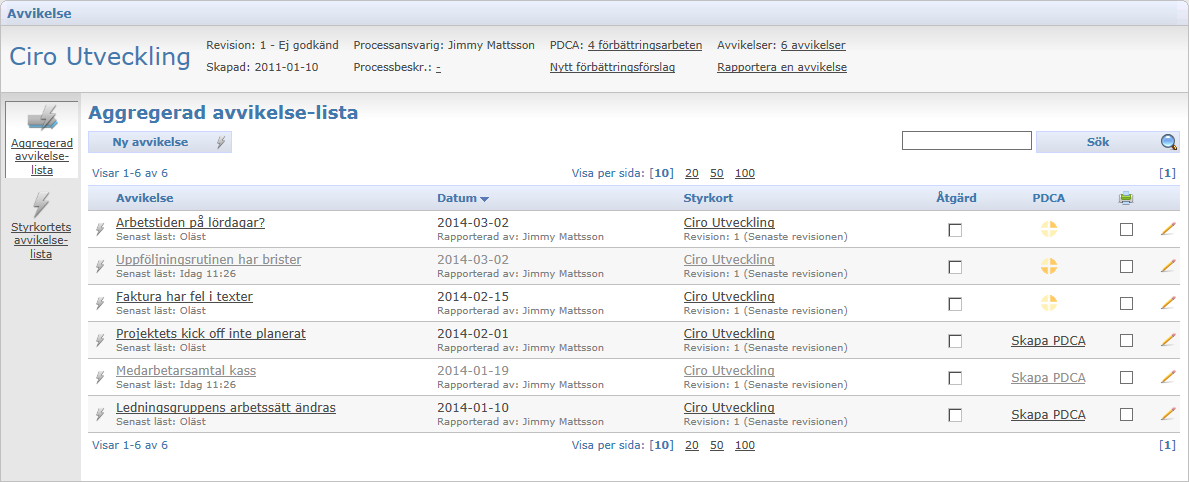
Task: Click the printer icon in table header
Action: [x=1126, y=199]
